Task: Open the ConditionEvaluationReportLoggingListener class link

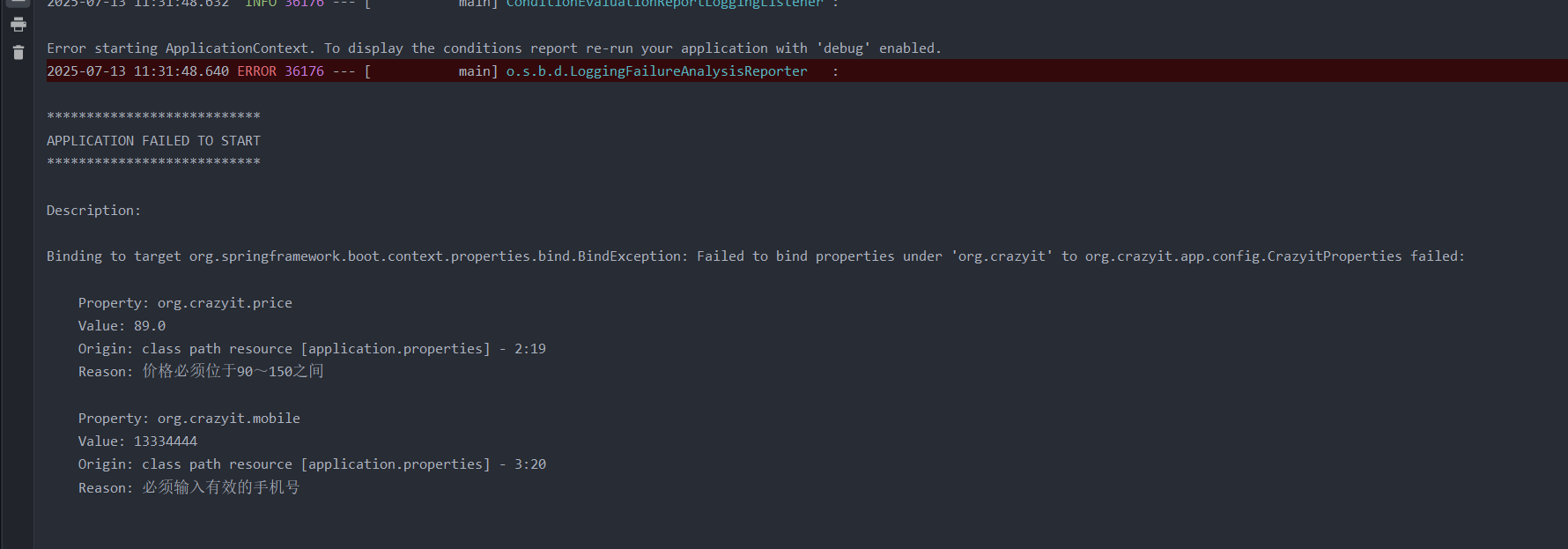Action: pos(664,4)
